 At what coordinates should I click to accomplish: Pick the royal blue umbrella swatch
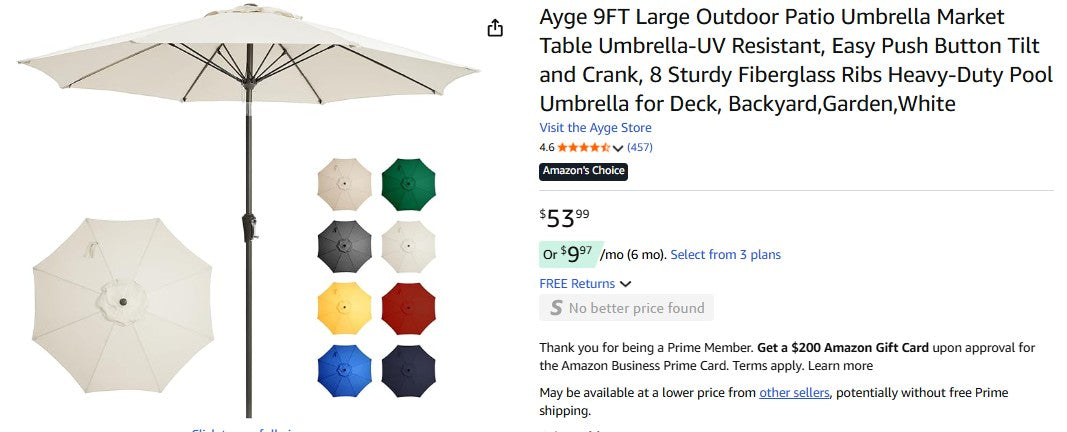tap(344, 369)
